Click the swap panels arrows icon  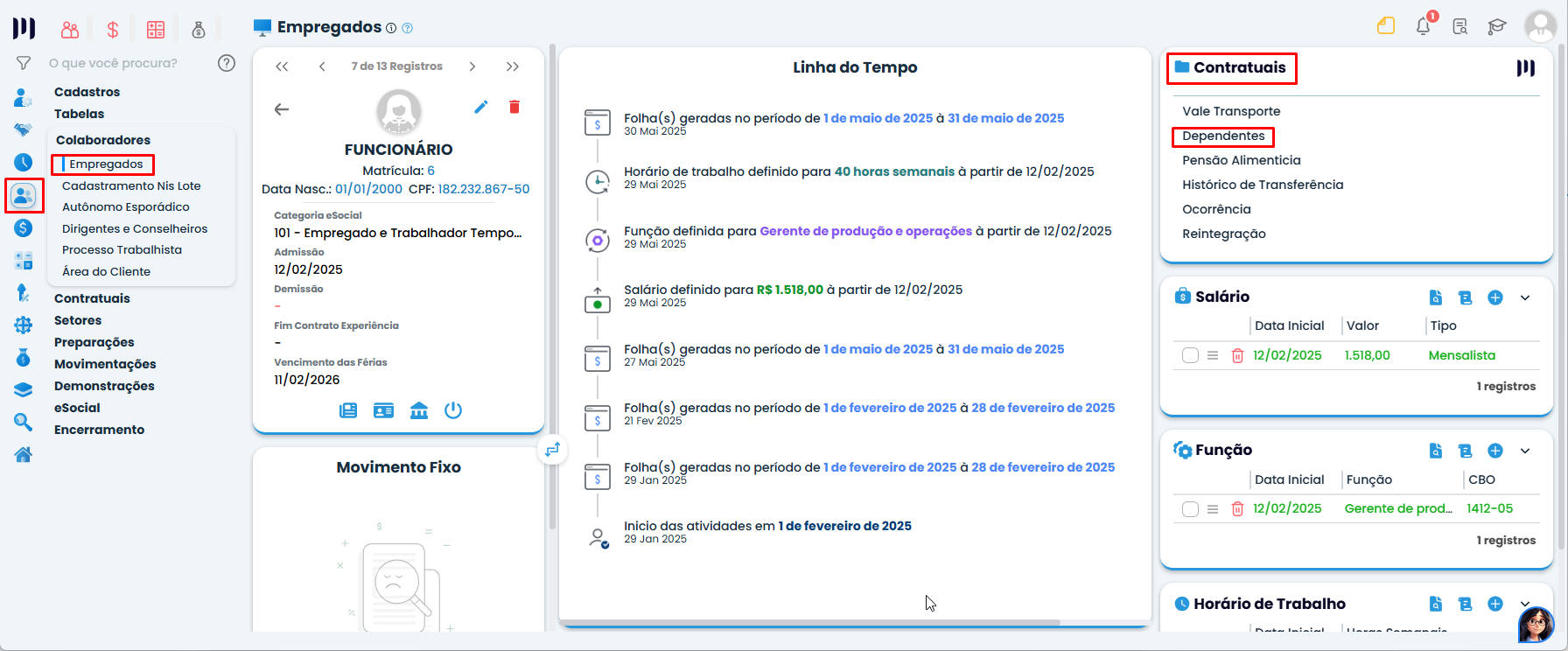click(552, 450)
